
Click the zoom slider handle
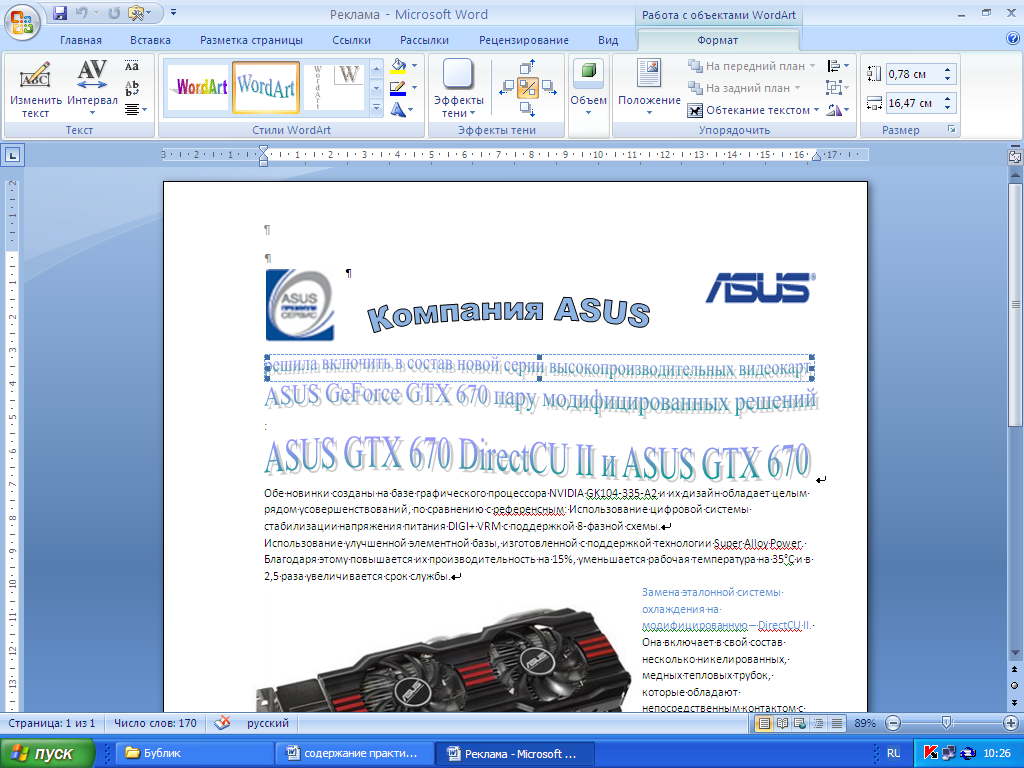[x=946, y=723]
